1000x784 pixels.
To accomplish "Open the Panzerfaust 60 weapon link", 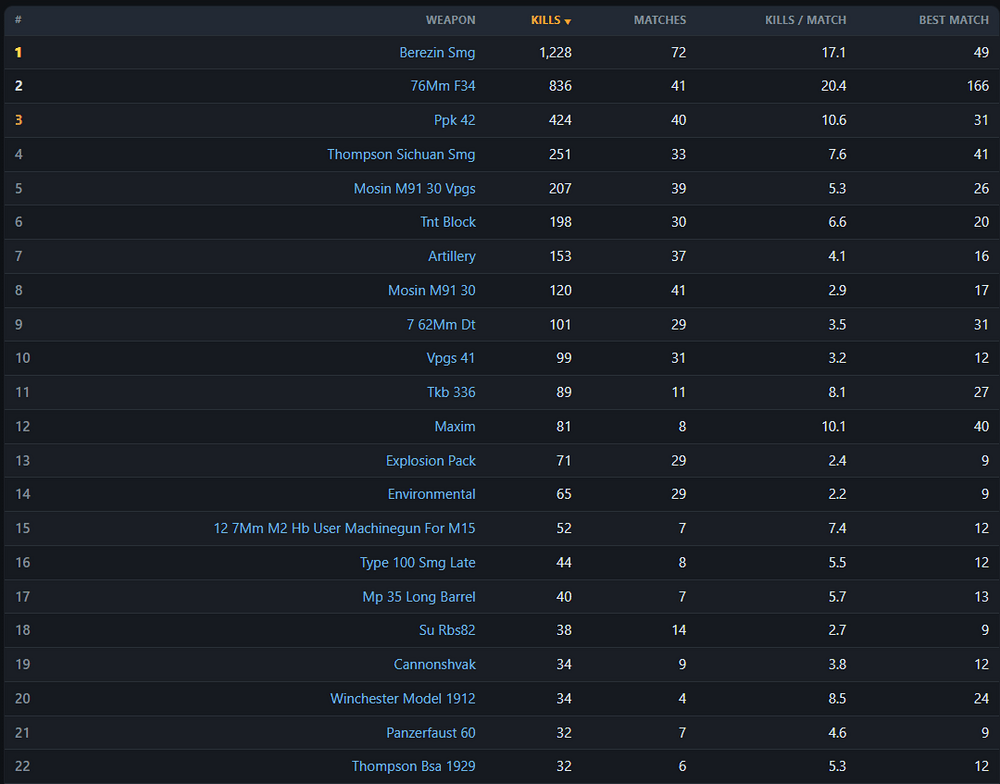I will click(x=430, y=733).
